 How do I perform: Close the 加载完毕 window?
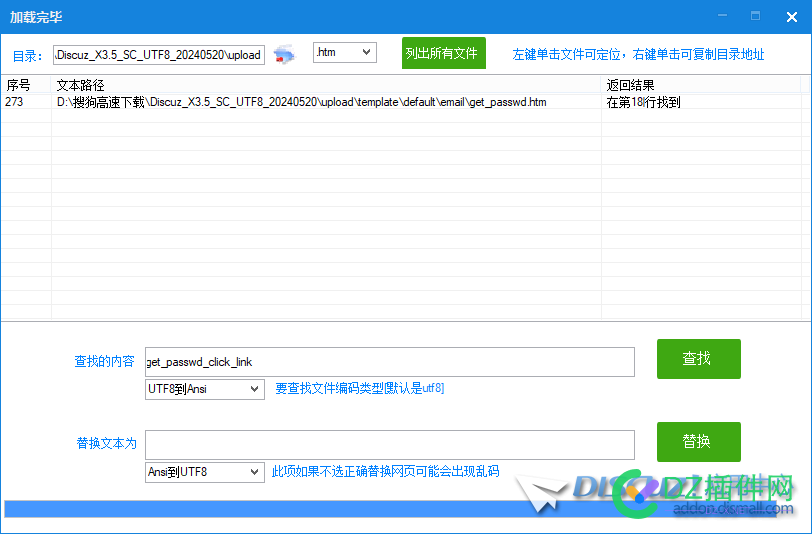(x=792, y=17)
